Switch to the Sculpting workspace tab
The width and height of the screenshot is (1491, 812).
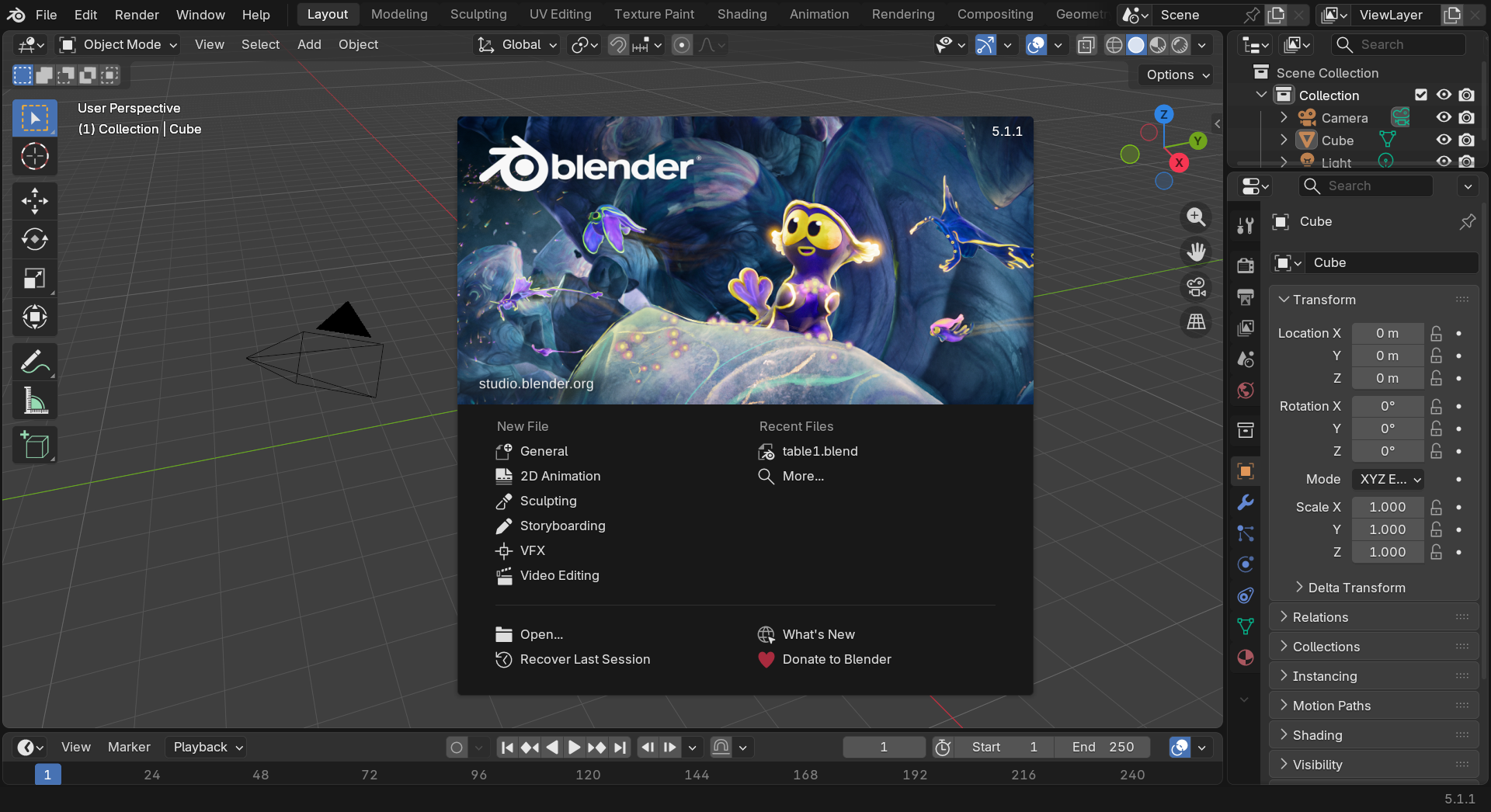(478, 15)
